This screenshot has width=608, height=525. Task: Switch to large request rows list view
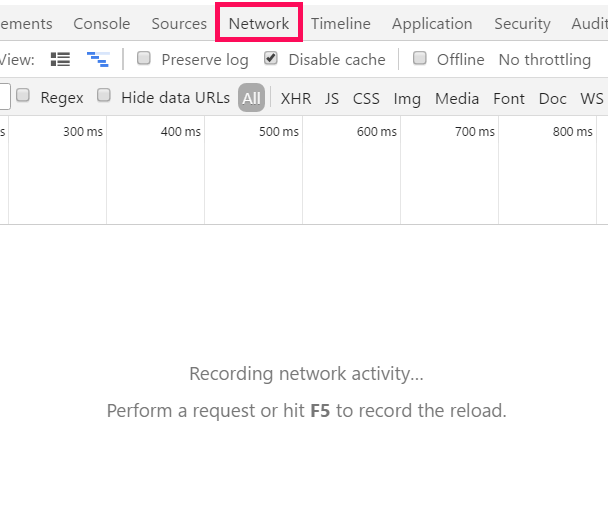[x=60, y=60]
